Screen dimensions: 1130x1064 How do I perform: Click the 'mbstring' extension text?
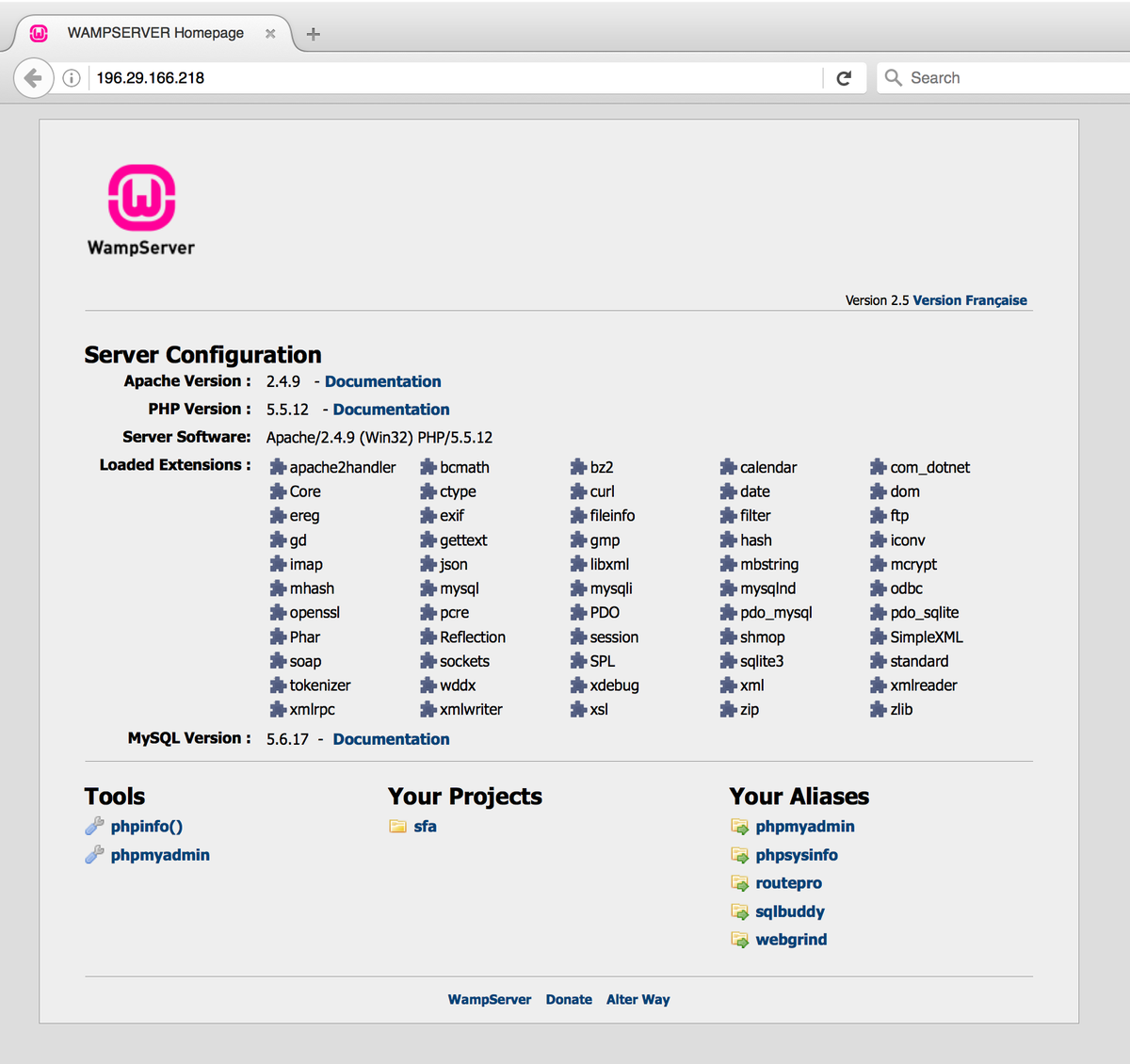pyautogui.click(x=769, y=564)
